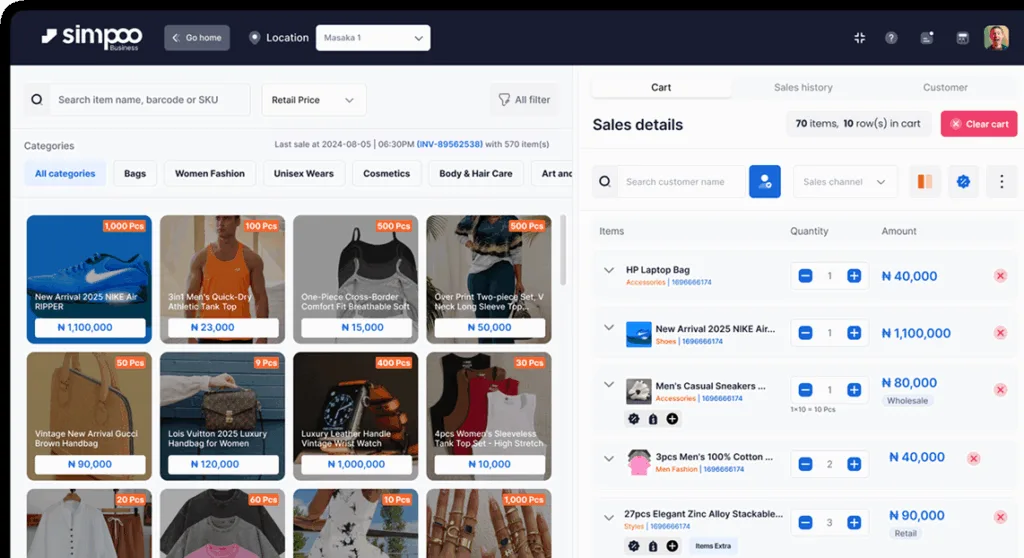Click the store icon in header

pyautogui.click(x=962, y=38)
